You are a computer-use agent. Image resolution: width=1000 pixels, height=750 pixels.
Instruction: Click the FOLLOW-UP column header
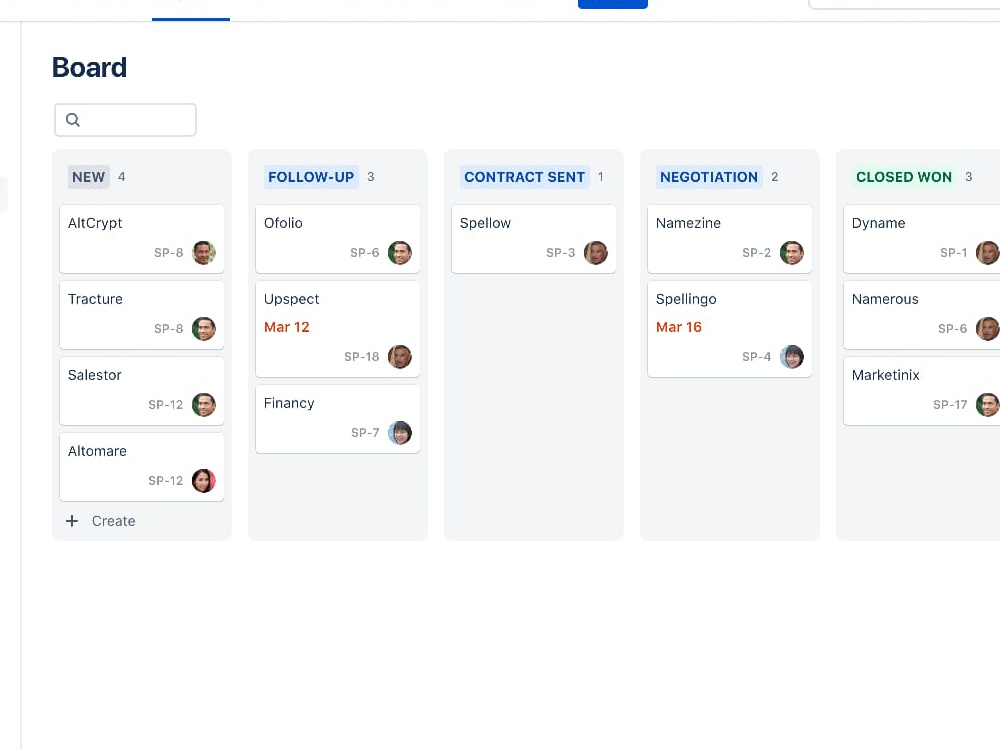coord(311,177)
